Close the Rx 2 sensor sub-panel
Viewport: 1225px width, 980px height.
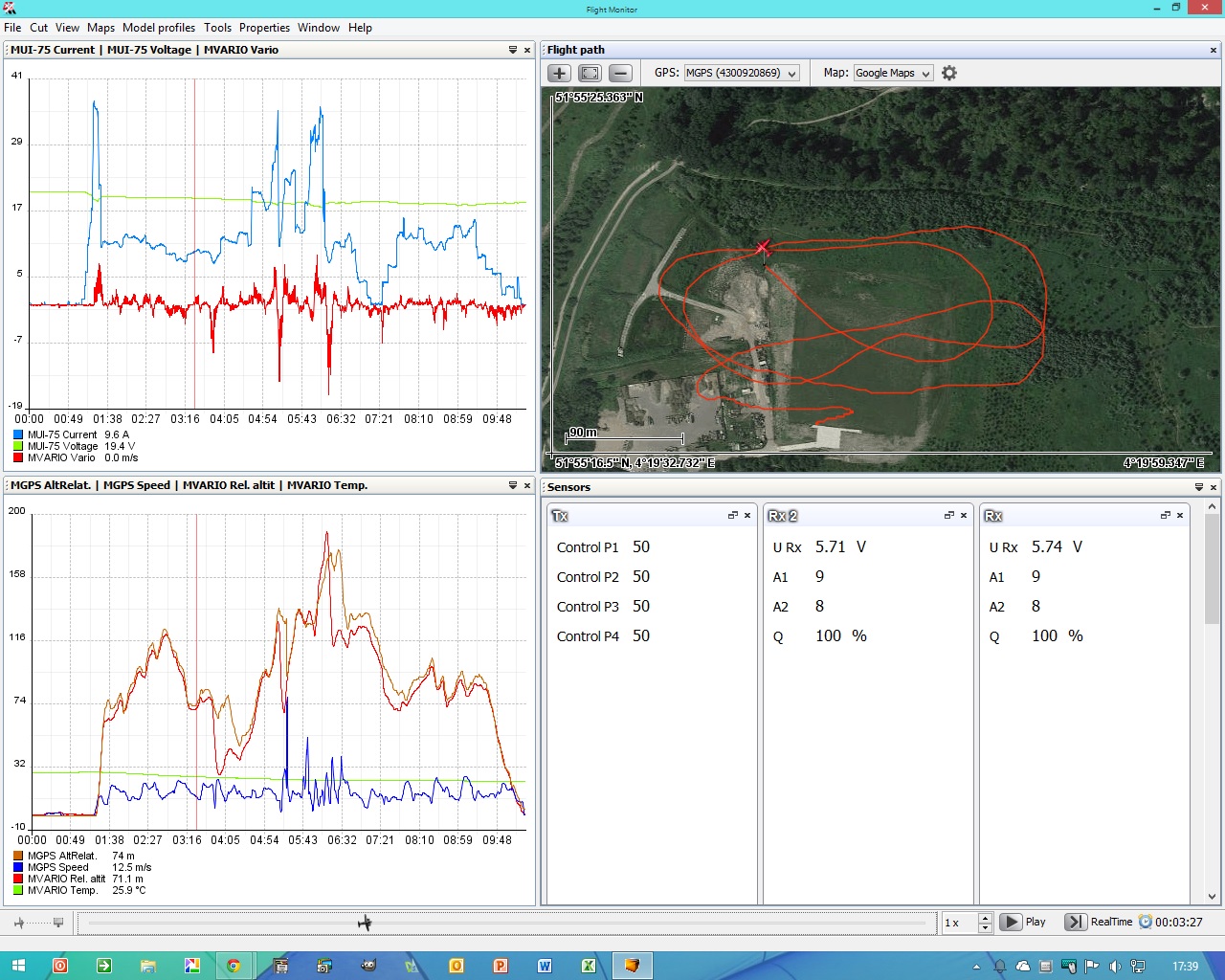tap(964, 515)
